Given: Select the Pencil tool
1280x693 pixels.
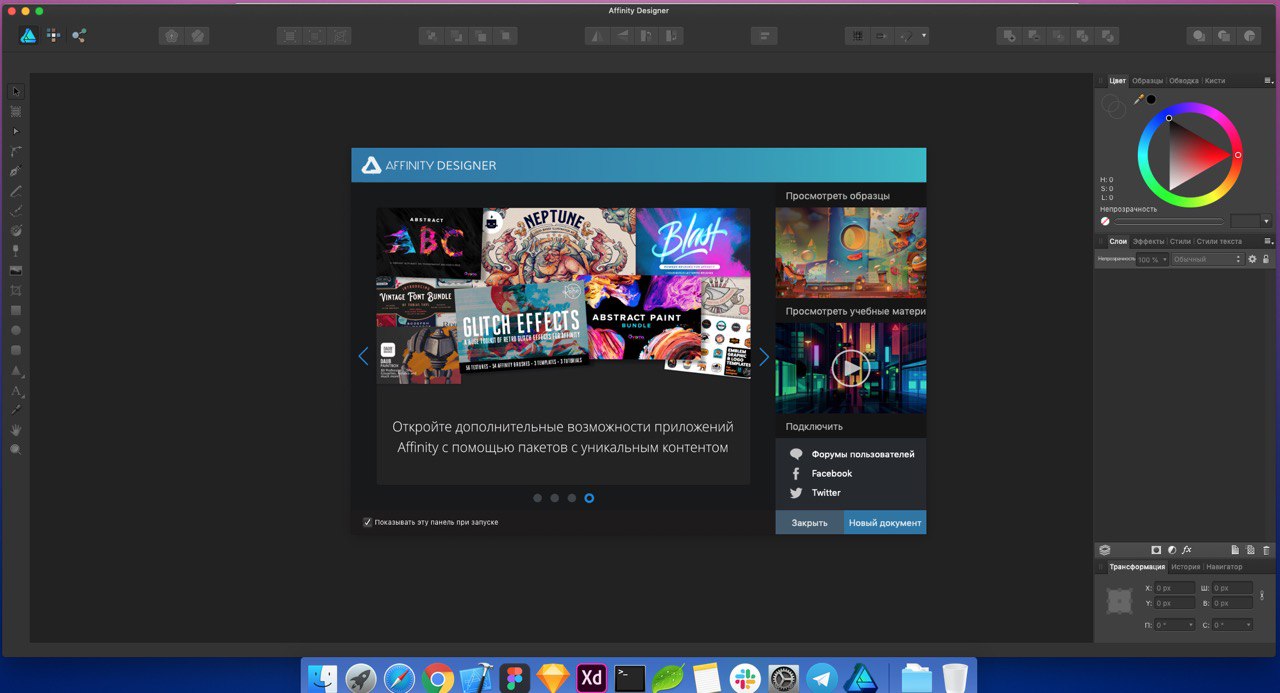Looking at the screenshot, I should click(x=16, y=191).
